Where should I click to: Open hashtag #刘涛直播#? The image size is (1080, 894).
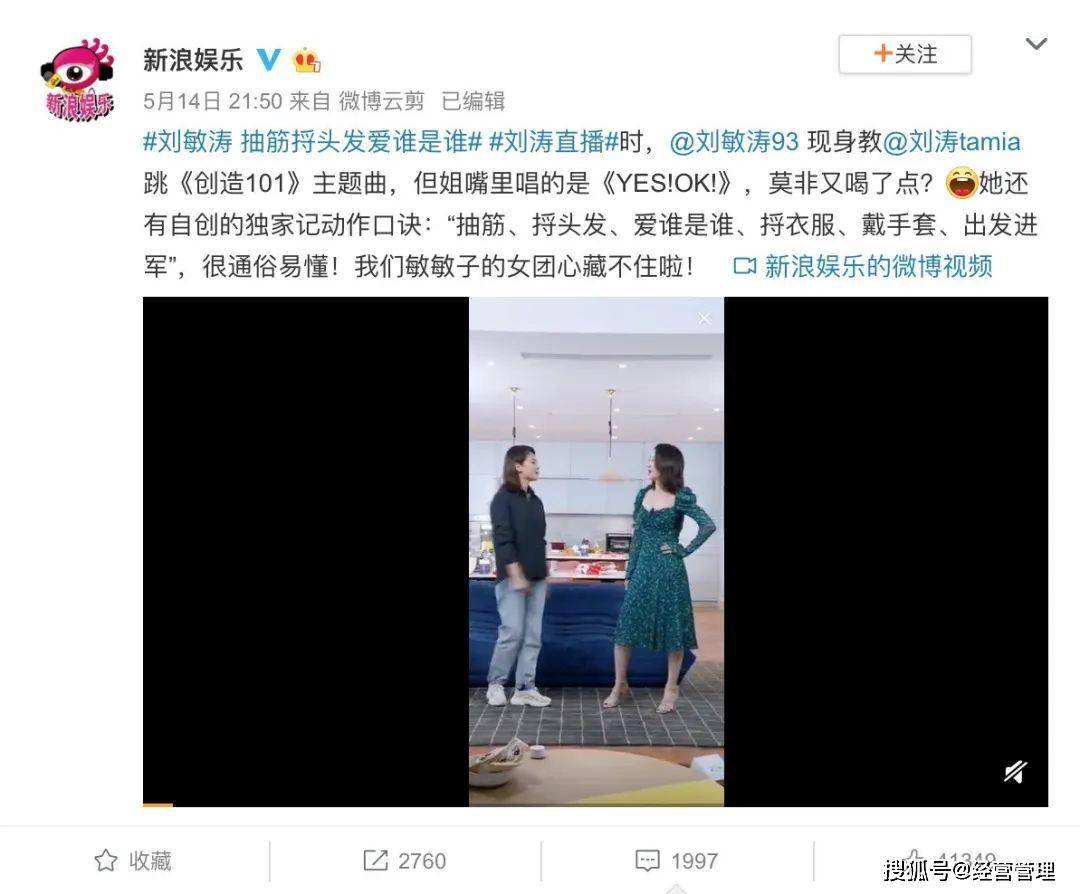tap(554, 142)
